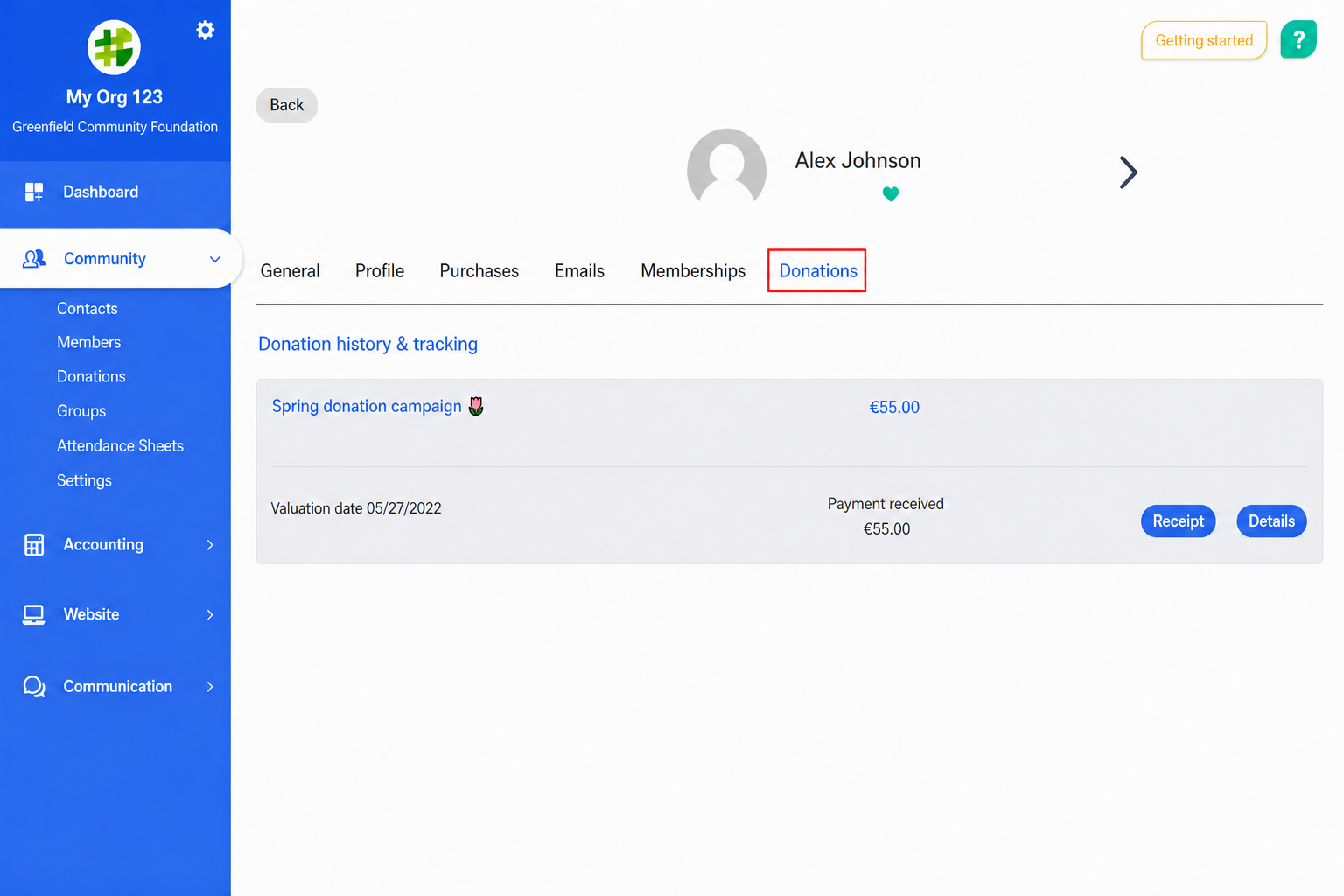
Task: Click Alex Johnson's avatar picture
Action: pyautogui.click(x=726, y=168)
